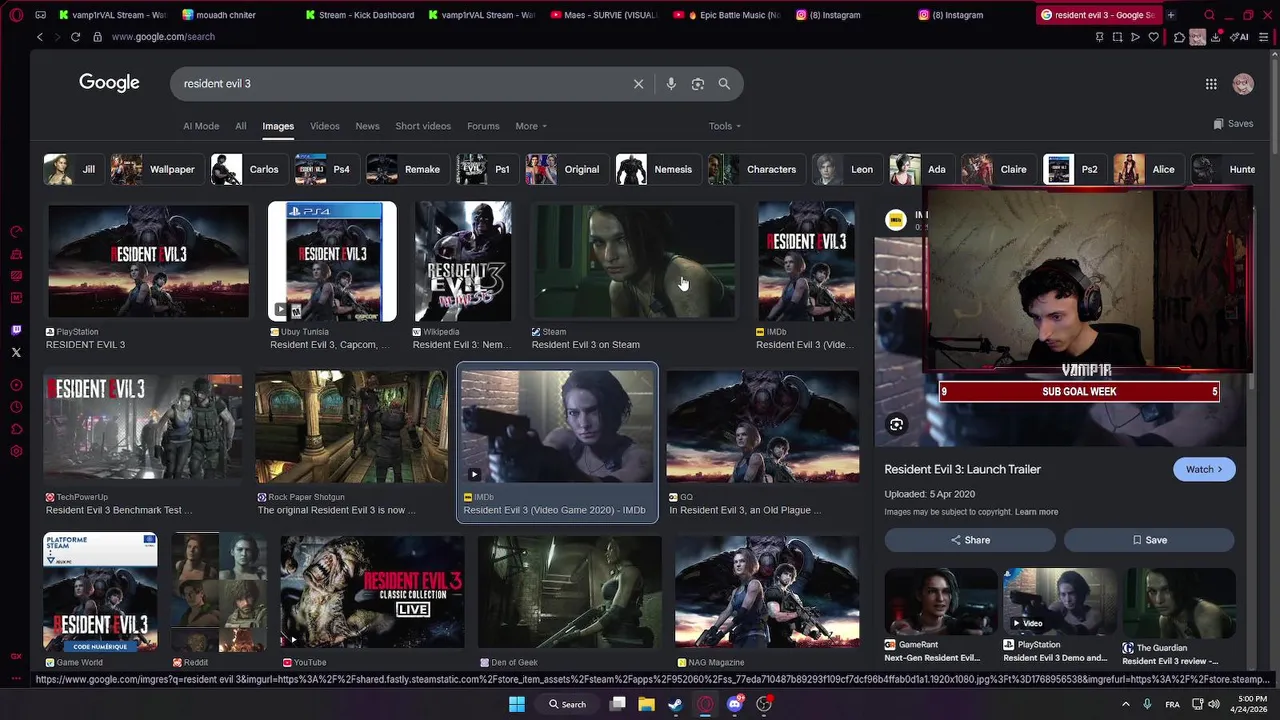The height and width of the screenshot is (720, 1280).
Task: Save the previewed image
Action: tap(1149, 540)
